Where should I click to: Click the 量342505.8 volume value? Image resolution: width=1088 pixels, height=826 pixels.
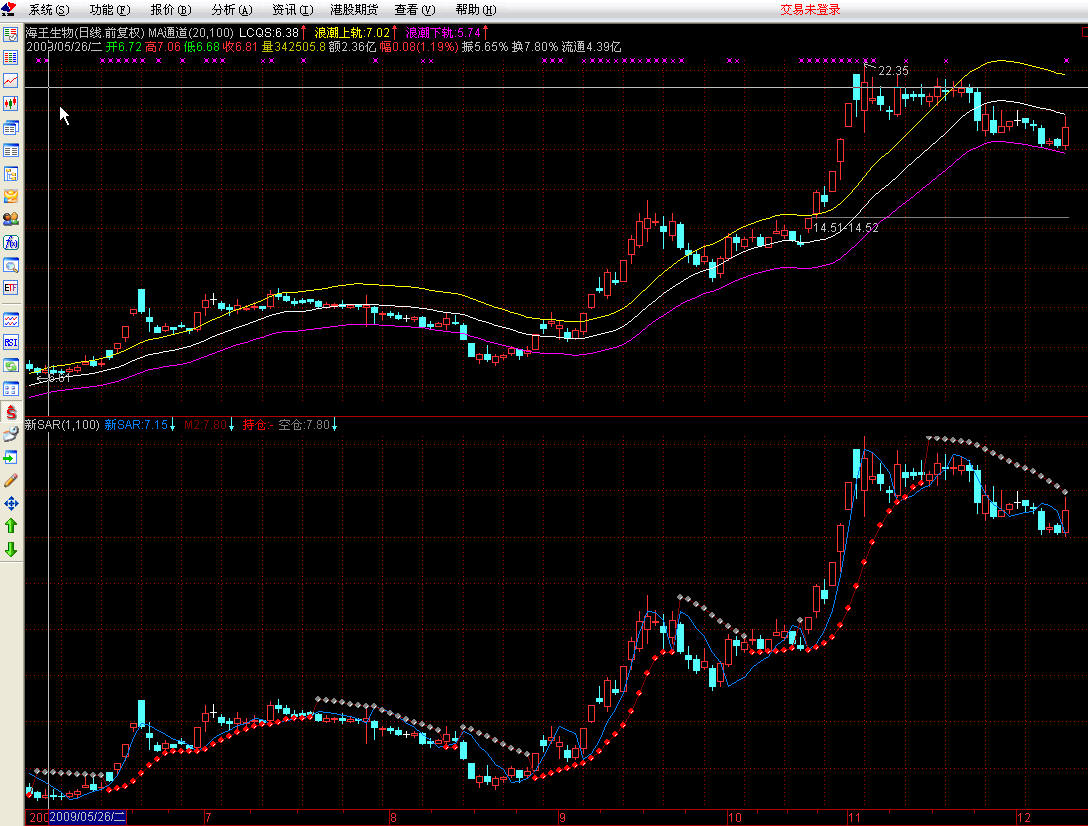294,47
